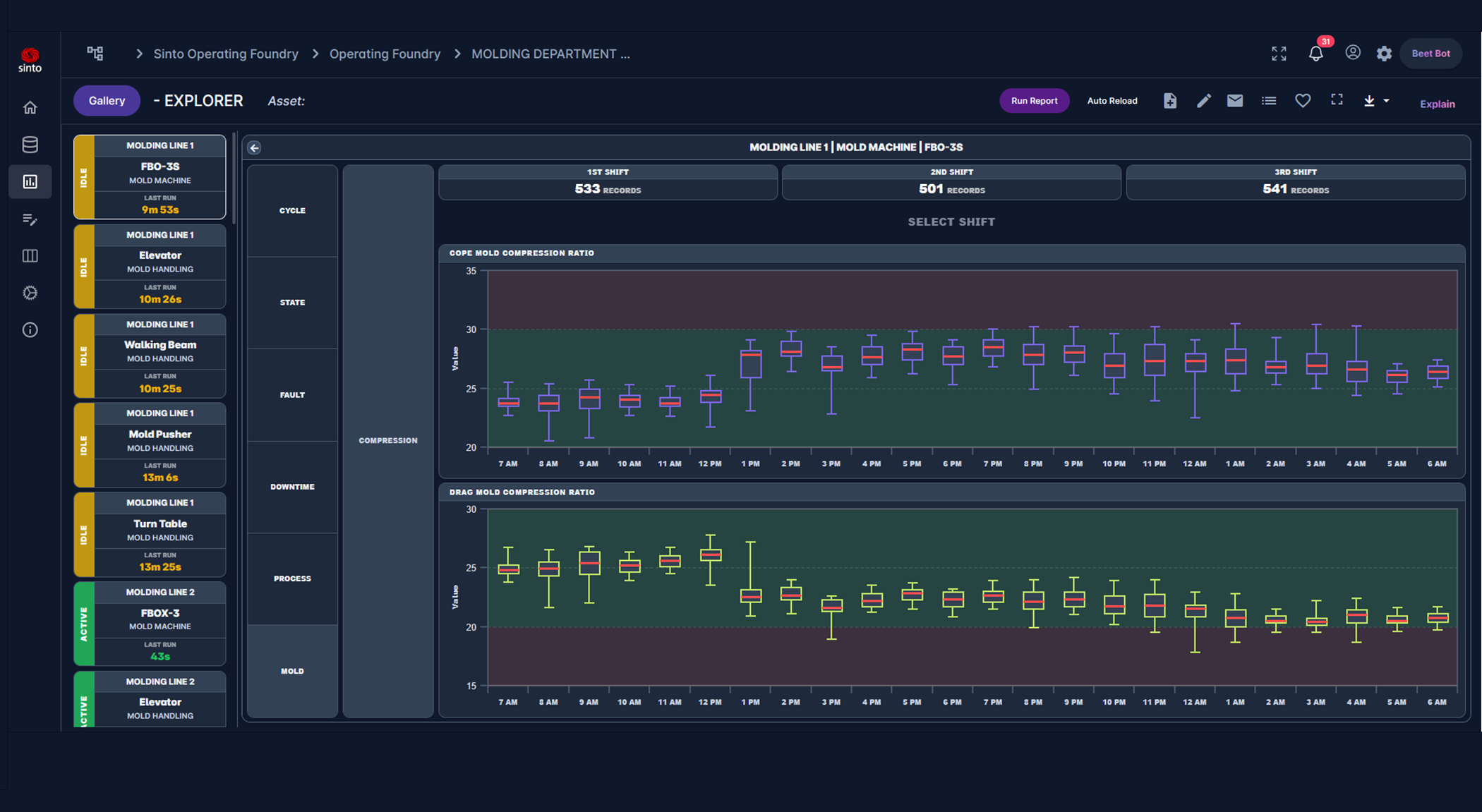Open Operating Foundry breadcrumb link
This screenshot has width=1482, height=812.
pos(385,54)
